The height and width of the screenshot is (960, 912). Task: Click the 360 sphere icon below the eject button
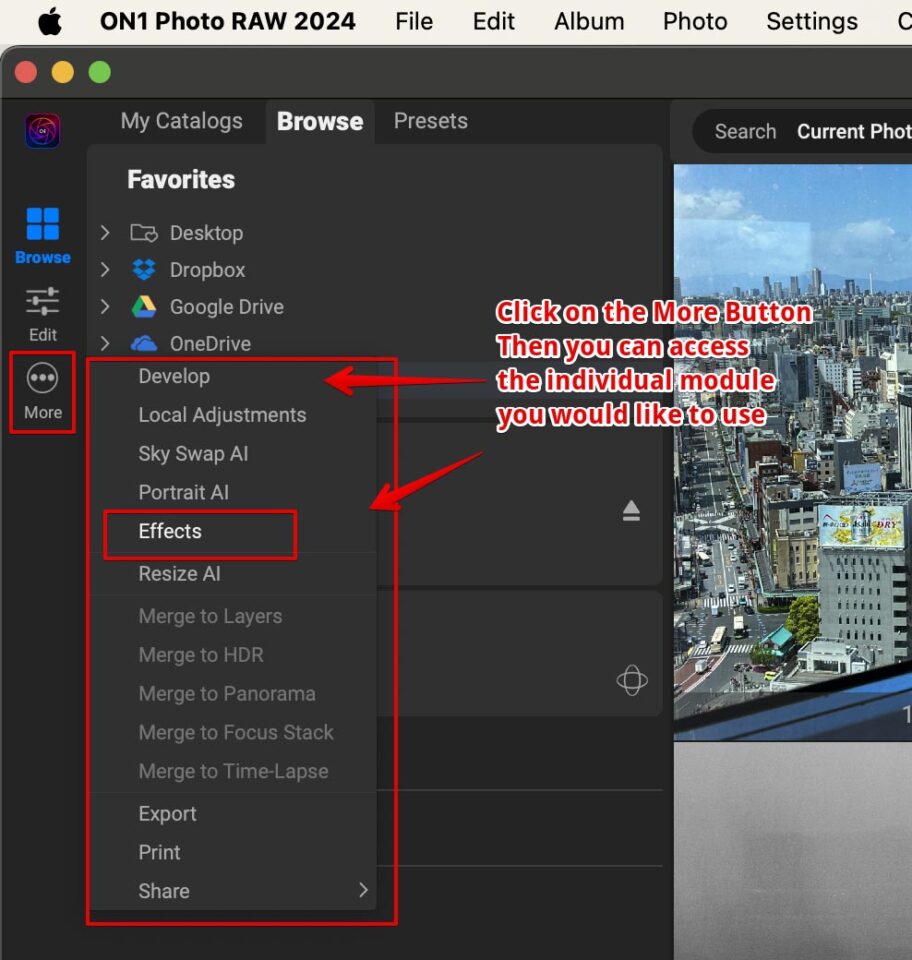click(631, 680)
